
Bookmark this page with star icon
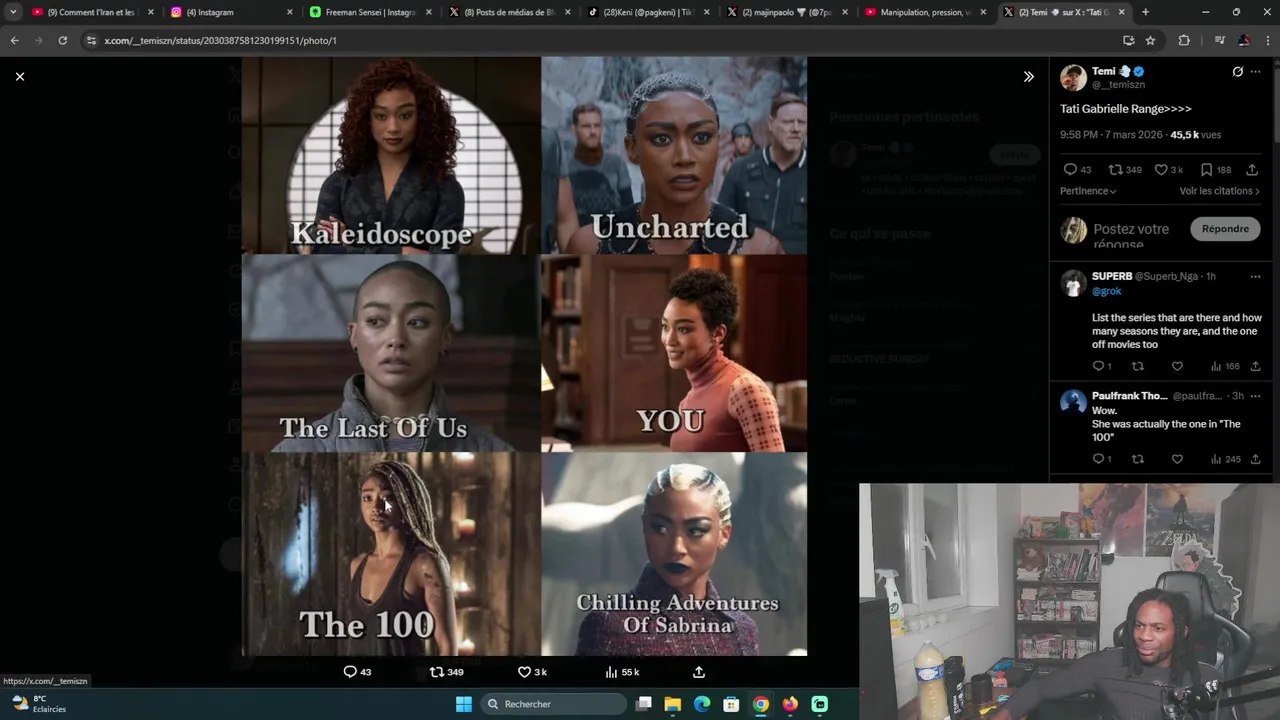tap(1150, 40)
